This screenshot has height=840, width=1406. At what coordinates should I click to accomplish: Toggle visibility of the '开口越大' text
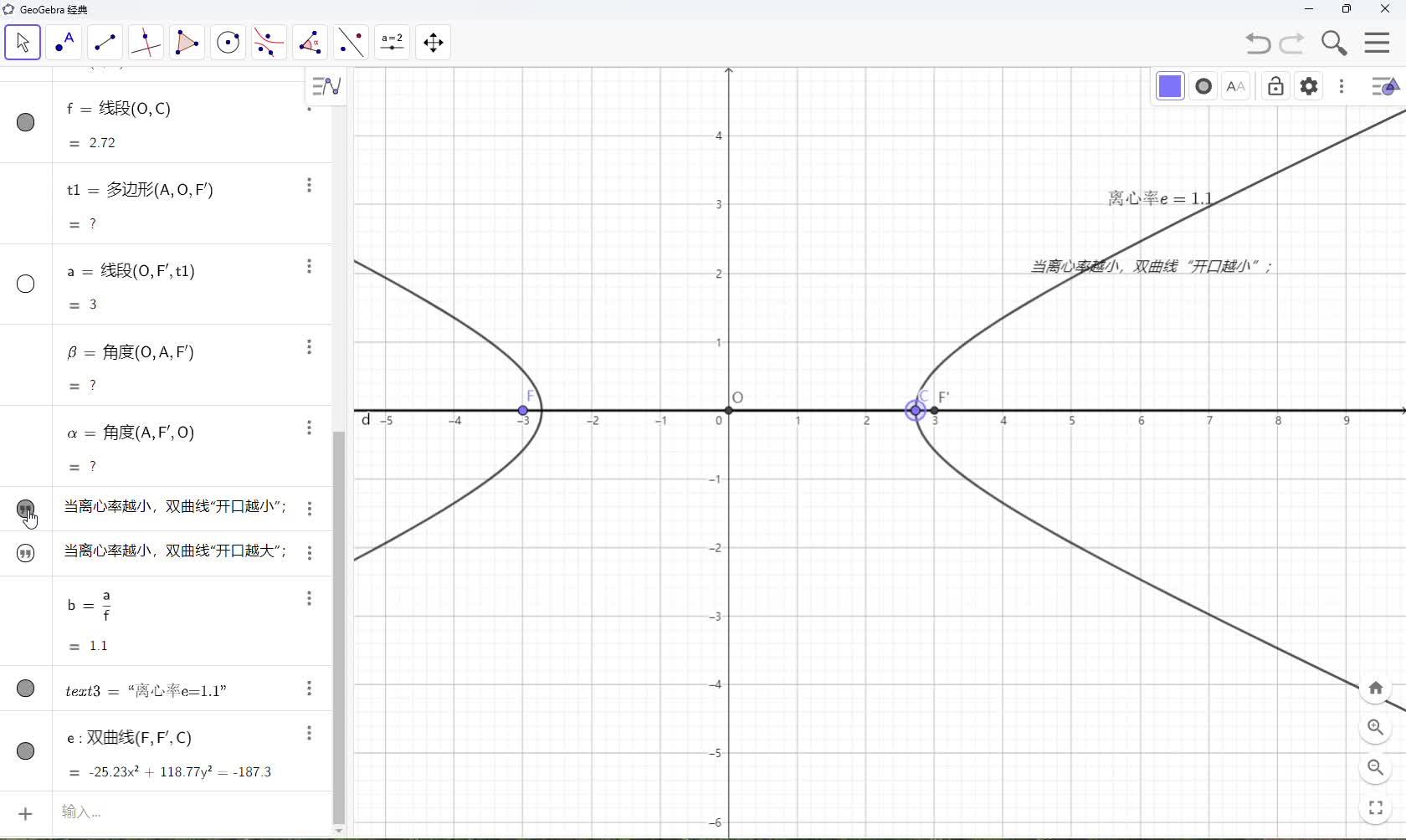coord(26,553)
